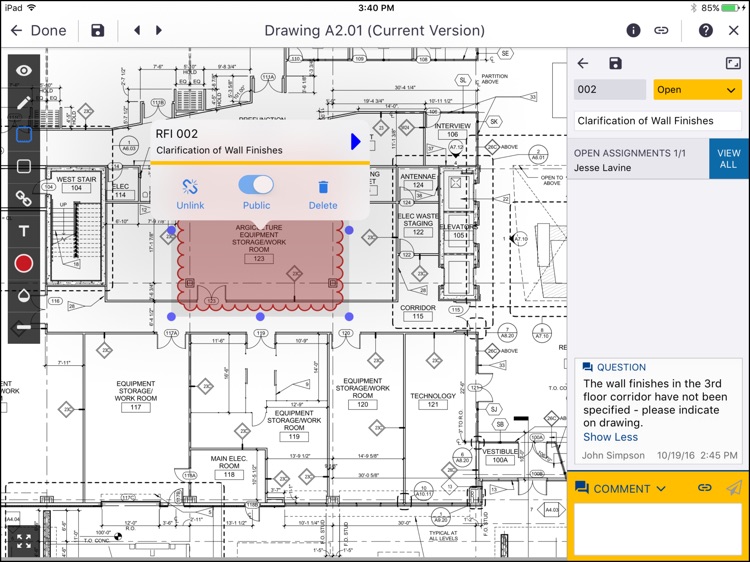Screen dimensions: 750x562
Task: Close the drawing viewer
Action: pyautogui.click(x=734, y=31)
